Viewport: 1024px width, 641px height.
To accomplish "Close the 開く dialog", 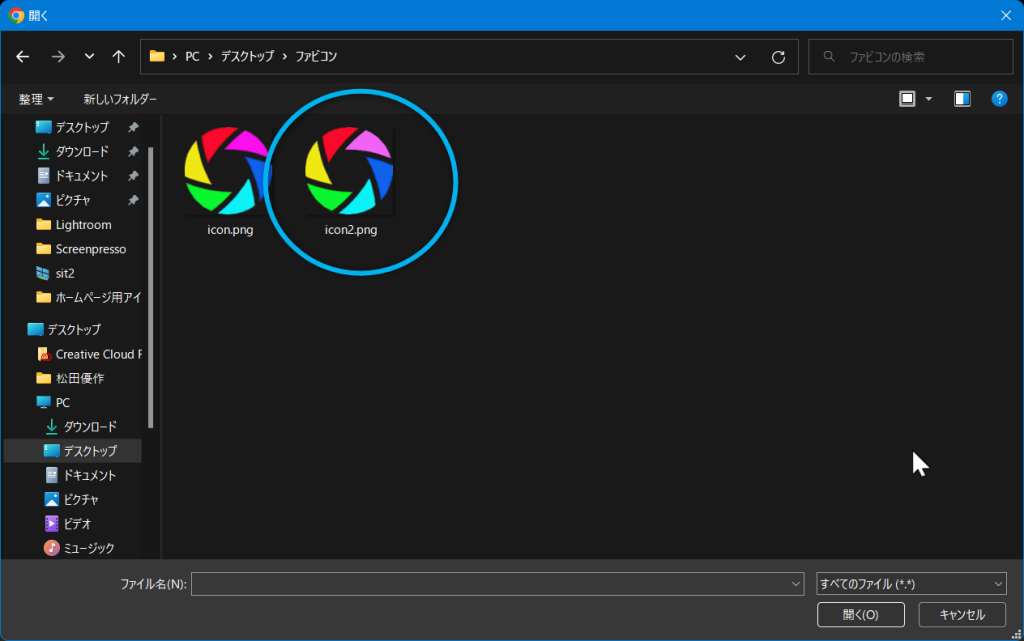I will tap(1006, 16).
